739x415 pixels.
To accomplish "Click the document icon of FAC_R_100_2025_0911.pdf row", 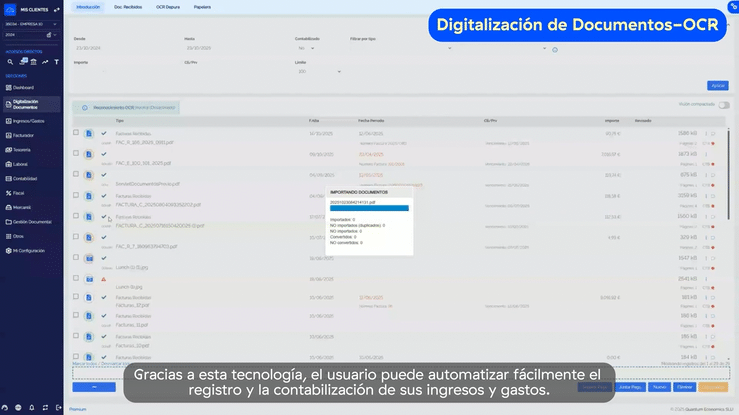I will (x=89, y=134).
